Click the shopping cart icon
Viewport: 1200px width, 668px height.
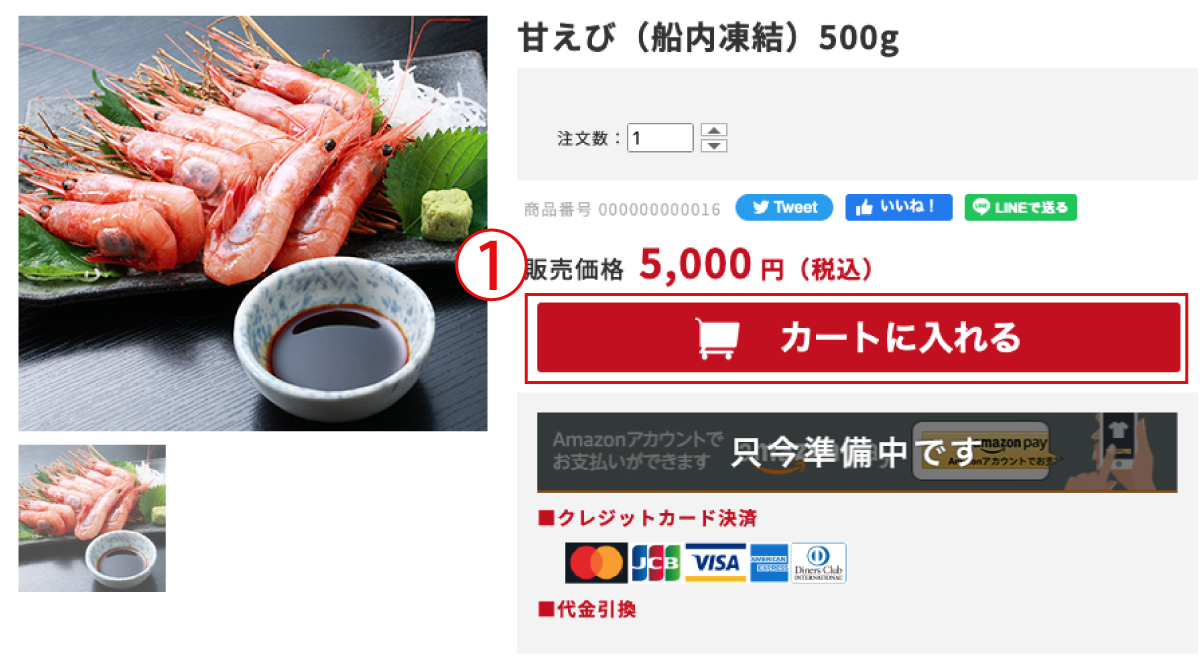tap(717, 338)
